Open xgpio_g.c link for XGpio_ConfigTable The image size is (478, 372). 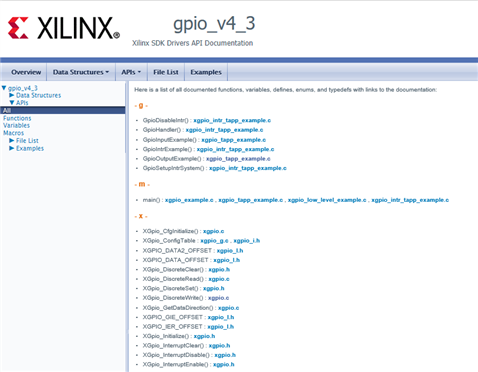214,241
